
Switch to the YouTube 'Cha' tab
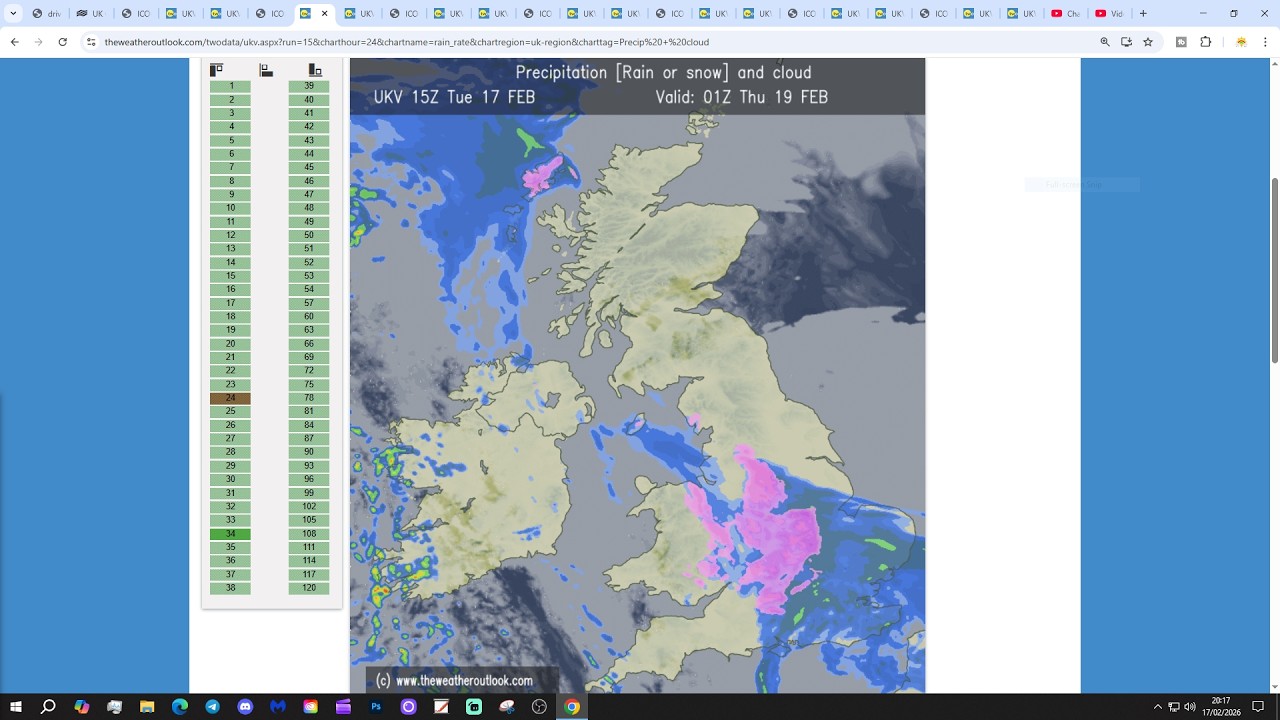point(1066,13)
